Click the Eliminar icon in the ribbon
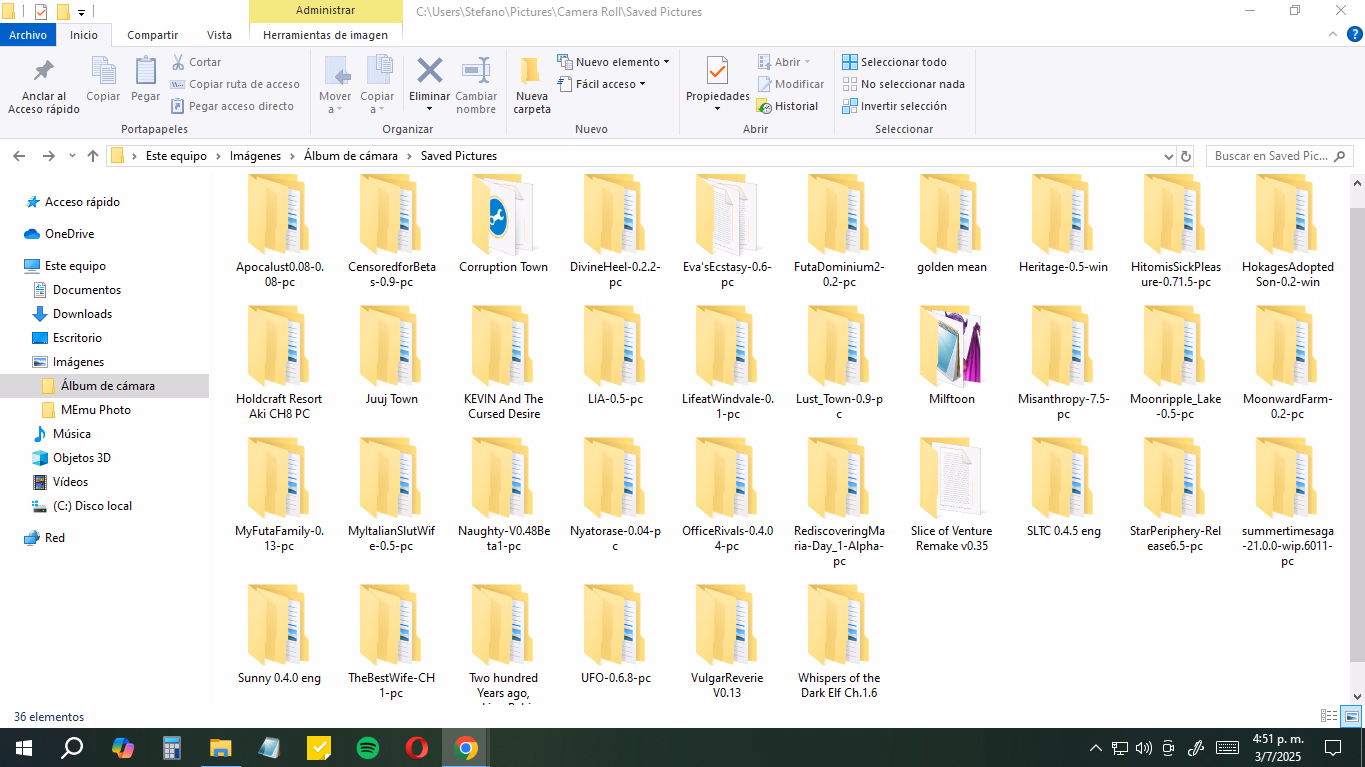 pos(429,72)
